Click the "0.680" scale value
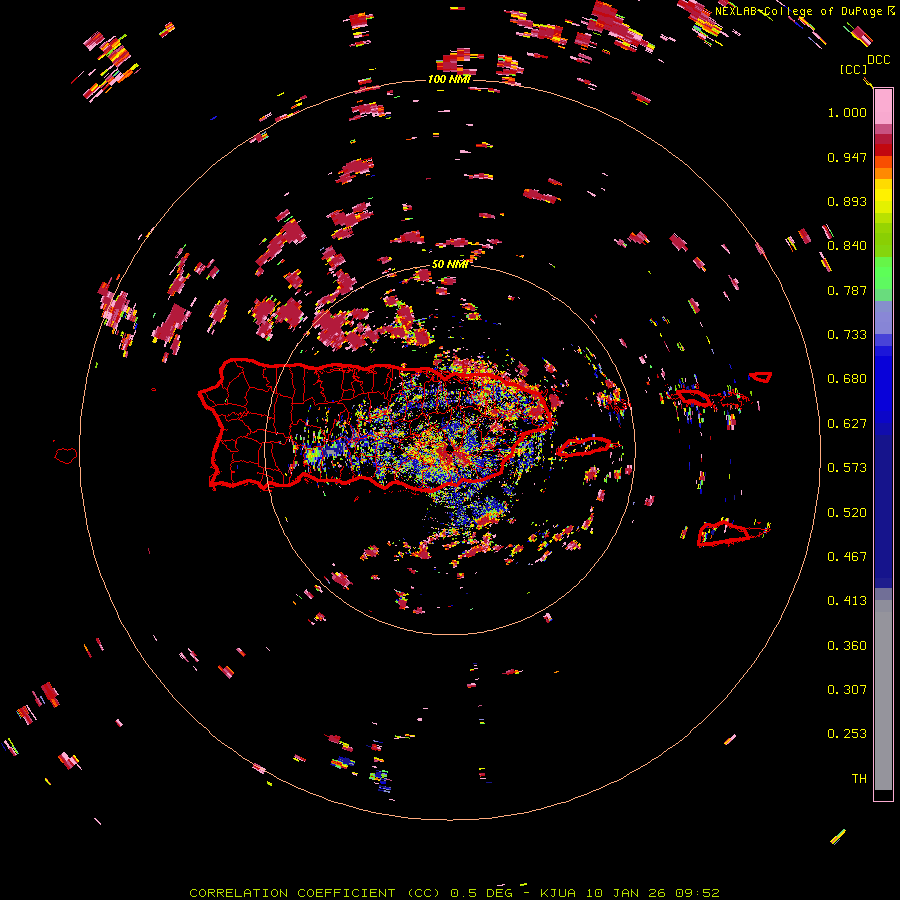 click(847, 379)
